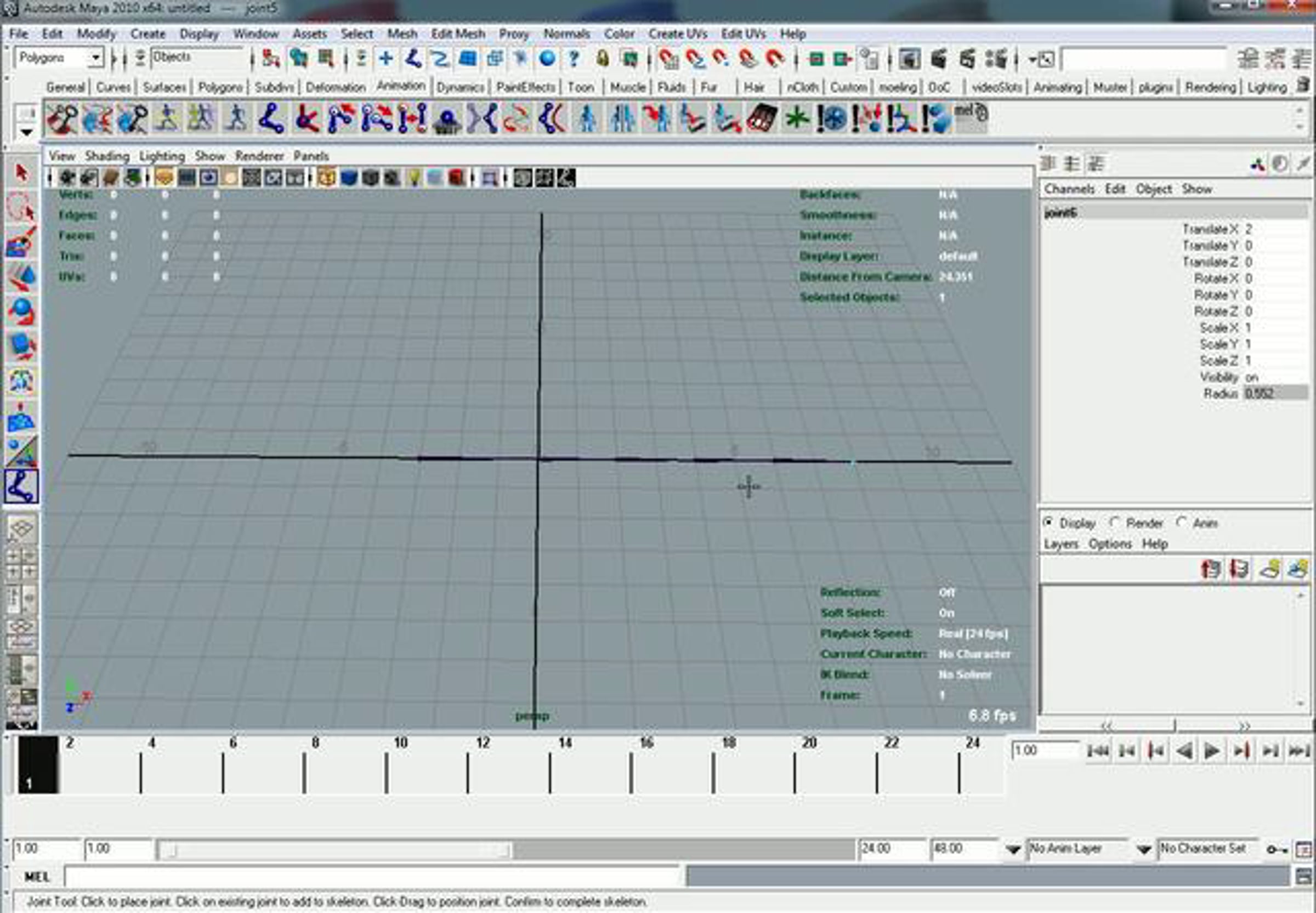
Task: Open the No Character Set dropdown arrow
Action: click(x=1143, y=849)
